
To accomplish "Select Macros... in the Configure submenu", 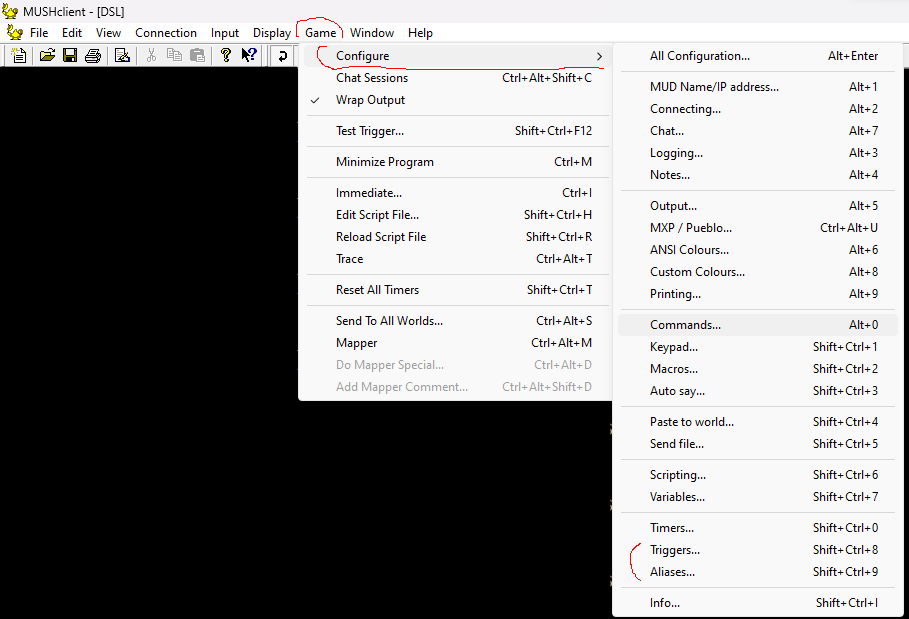I will pos(758,369).
